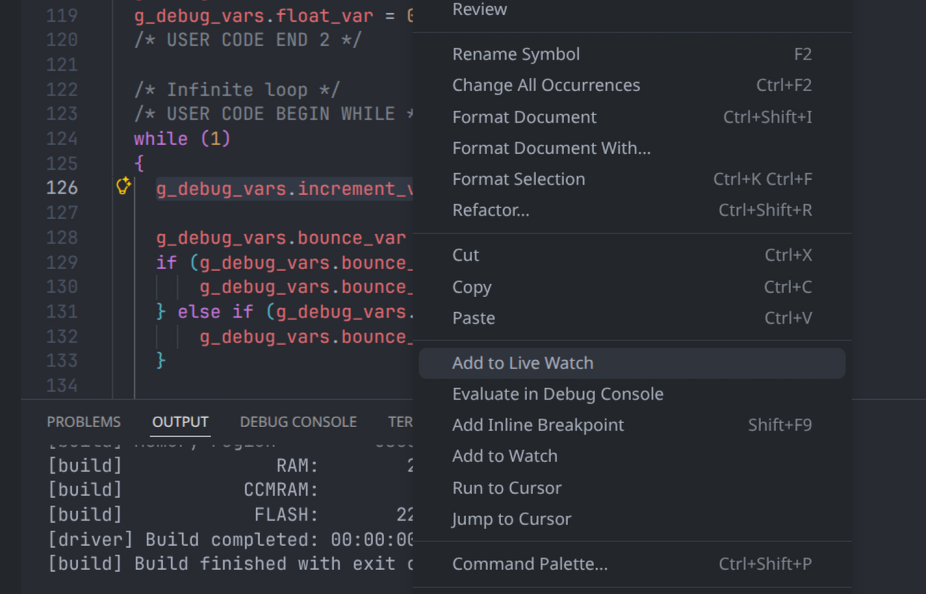Switch to the PROBLEMS panel tab
926x594 pixels.
83,422
